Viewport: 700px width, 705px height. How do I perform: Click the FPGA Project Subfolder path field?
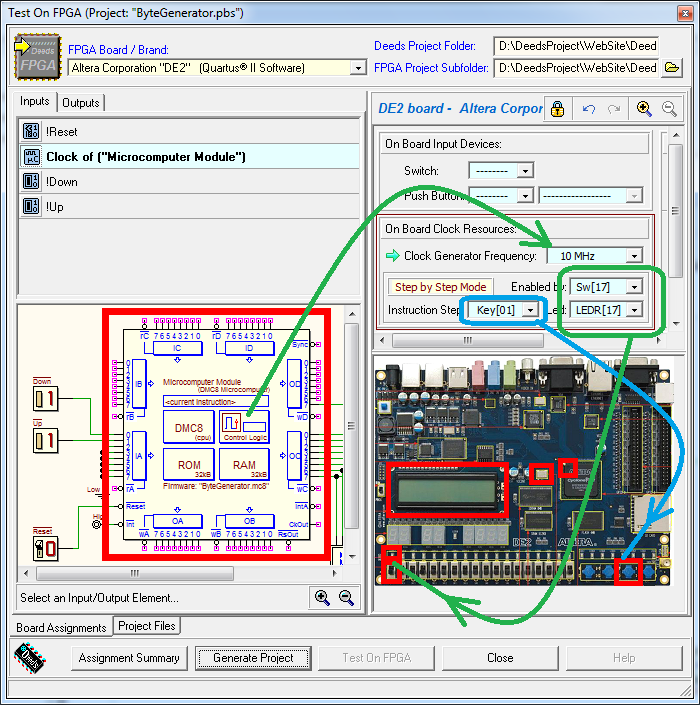pos(576,68)
